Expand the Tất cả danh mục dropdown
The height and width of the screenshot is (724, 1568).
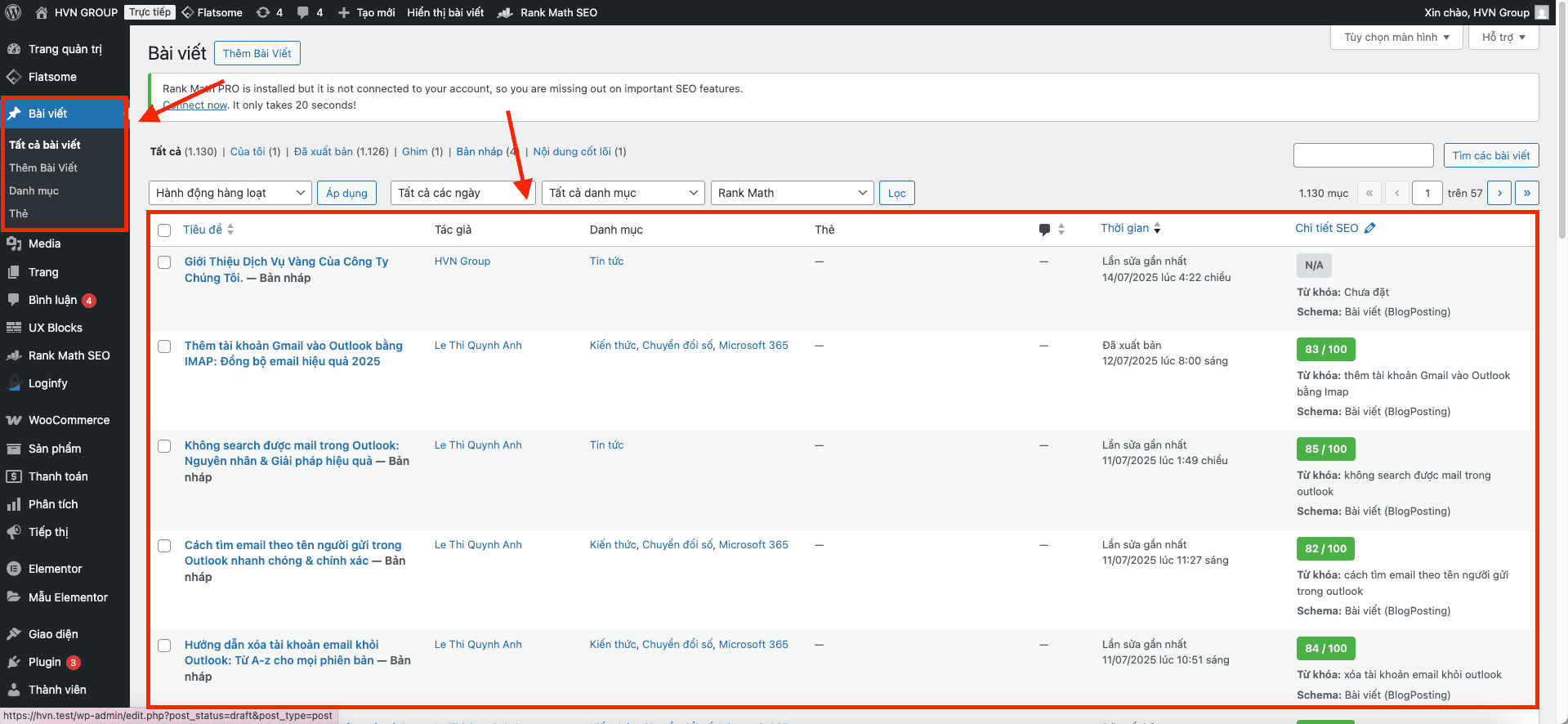tap(623, 193)
